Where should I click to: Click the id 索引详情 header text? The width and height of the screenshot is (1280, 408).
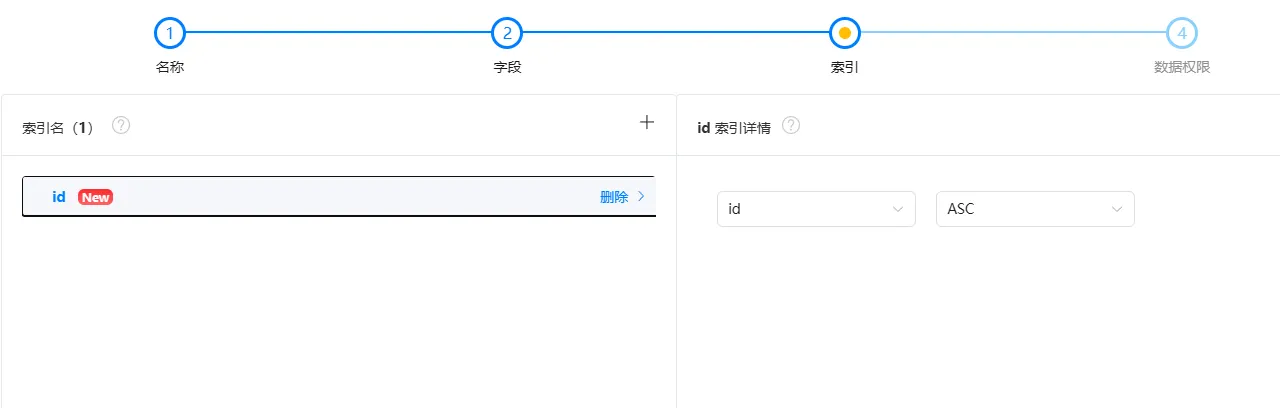click(733, 128)
